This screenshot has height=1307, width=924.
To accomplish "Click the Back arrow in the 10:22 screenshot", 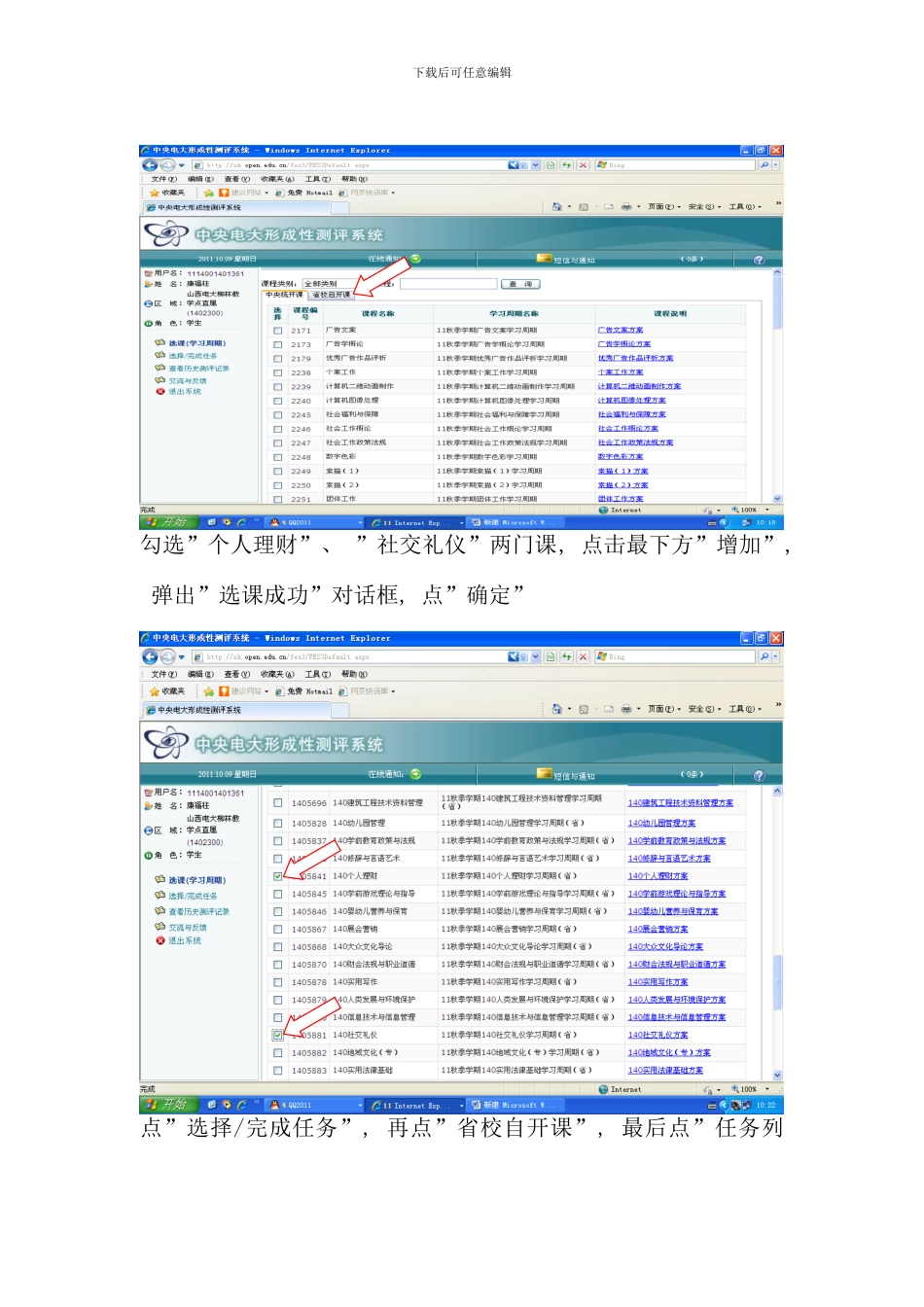I will (x=151, y=656).
